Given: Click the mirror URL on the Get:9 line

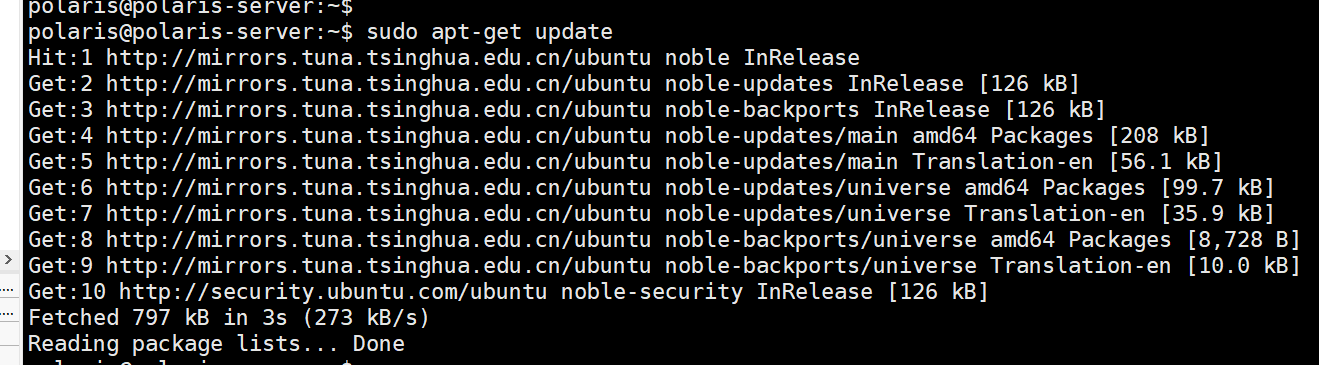Looking at the screenshot, I should tap(379, 266).
